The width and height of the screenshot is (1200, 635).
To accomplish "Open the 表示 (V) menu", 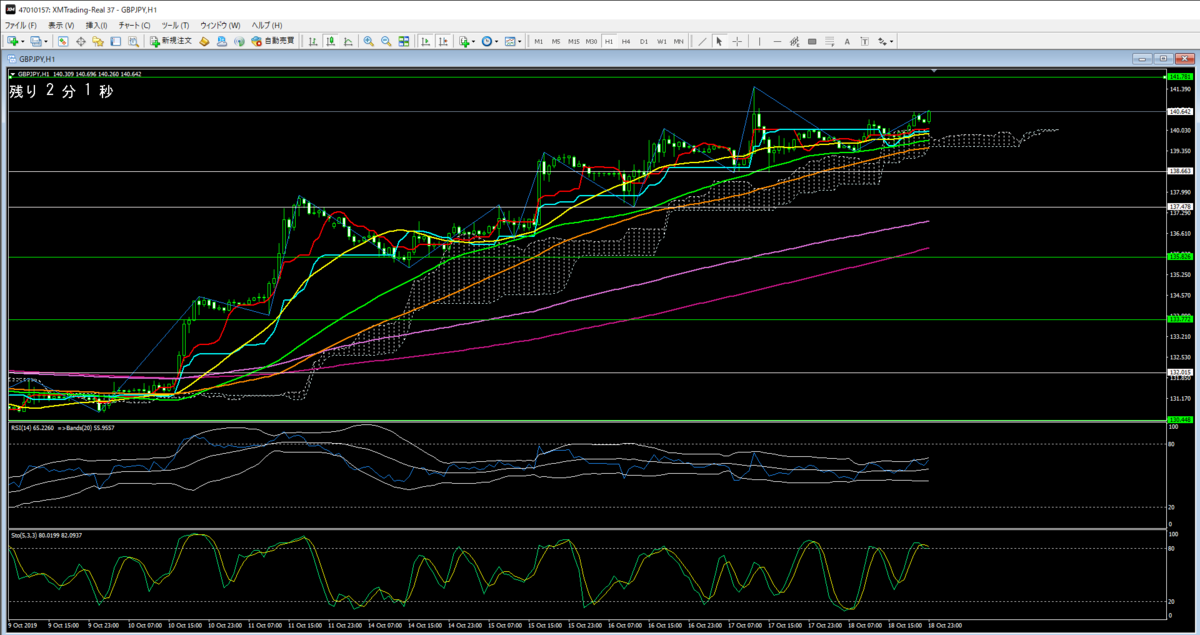I will coord(61,25).
